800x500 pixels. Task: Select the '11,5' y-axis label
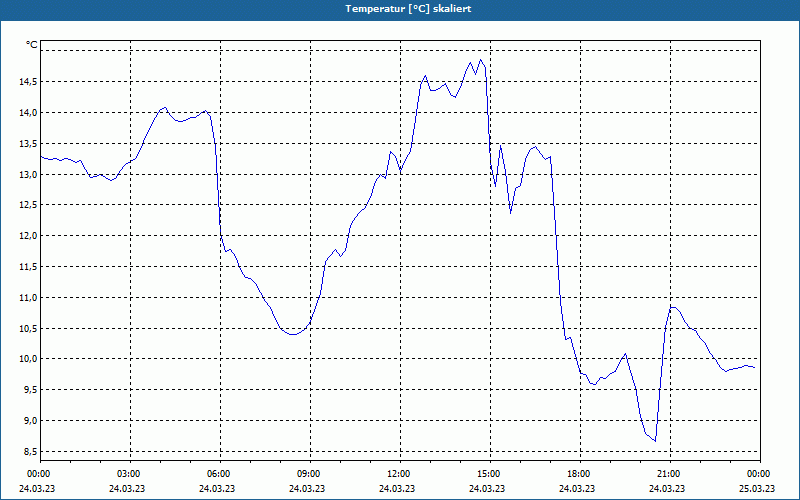point(28,267)
